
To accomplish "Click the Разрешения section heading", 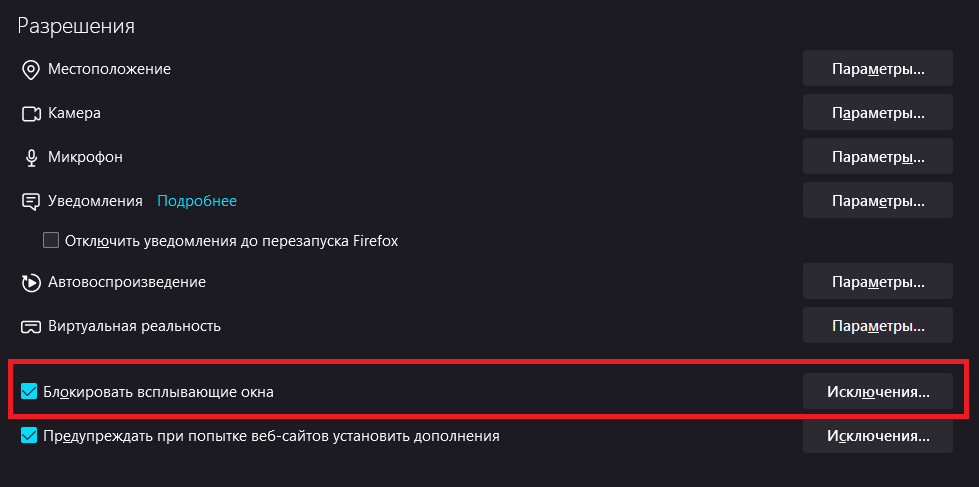I will [76, 26].
